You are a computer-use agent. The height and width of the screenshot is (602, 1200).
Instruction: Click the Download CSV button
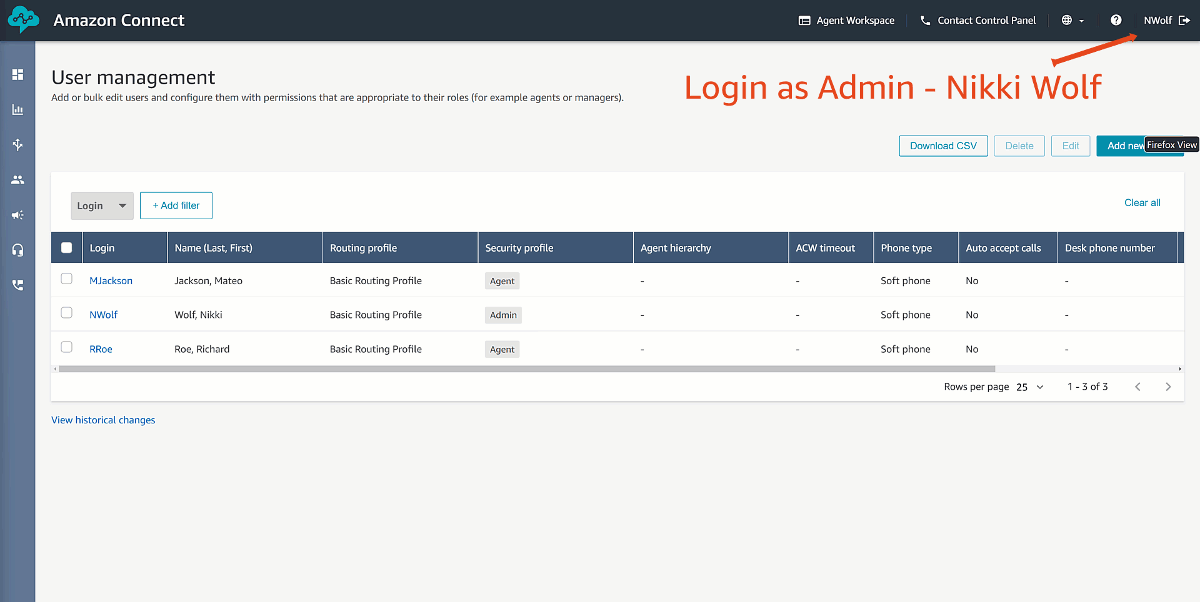click(x=943, y=146)
